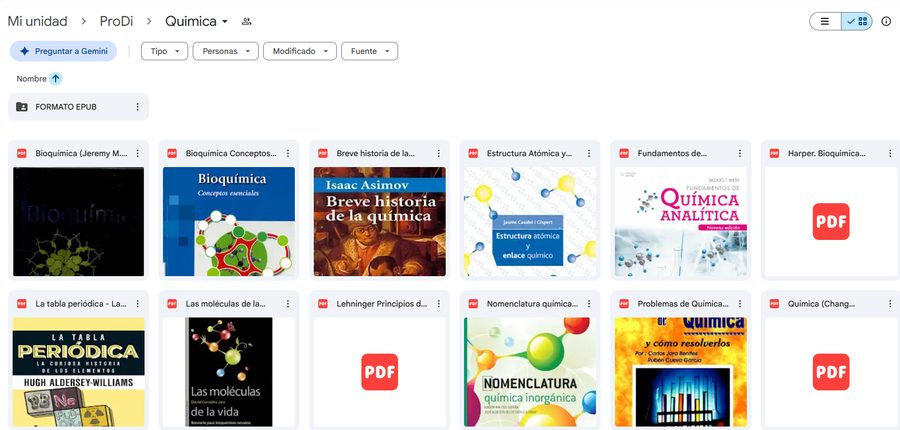
Task: Click file name 'Fundamentos de...'
Action: point(672,153)
